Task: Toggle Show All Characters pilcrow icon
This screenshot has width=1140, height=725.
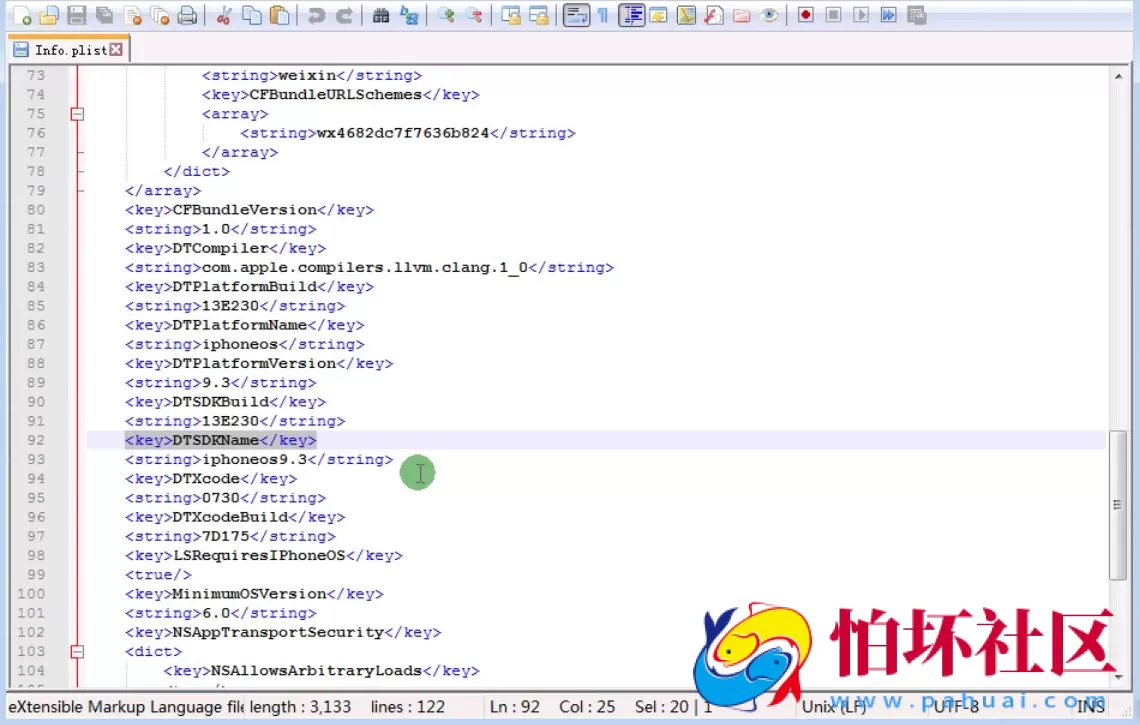Action: pyautogui.click(x=603, y=15)
